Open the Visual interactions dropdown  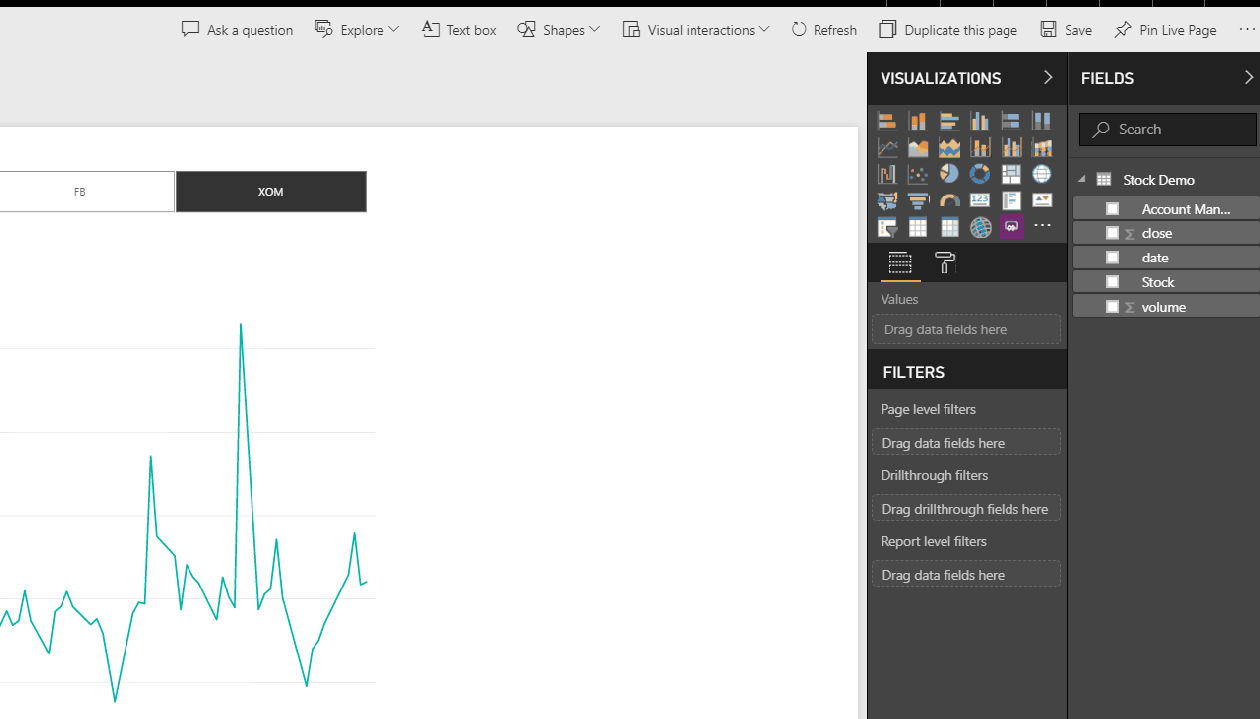click(x=696, y=30)
